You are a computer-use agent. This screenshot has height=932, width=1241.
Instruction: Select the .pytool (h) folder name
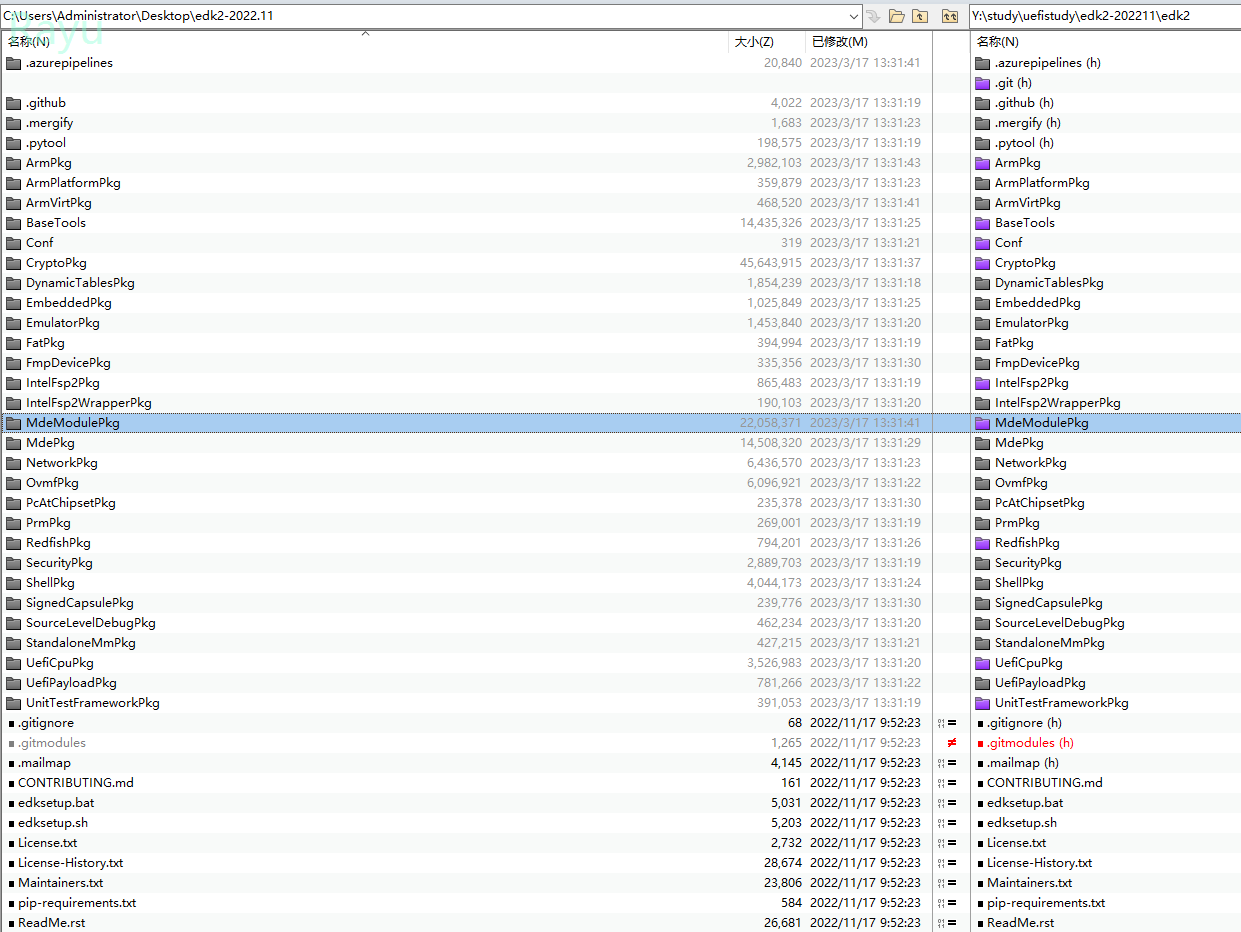tap(1024, 143)
